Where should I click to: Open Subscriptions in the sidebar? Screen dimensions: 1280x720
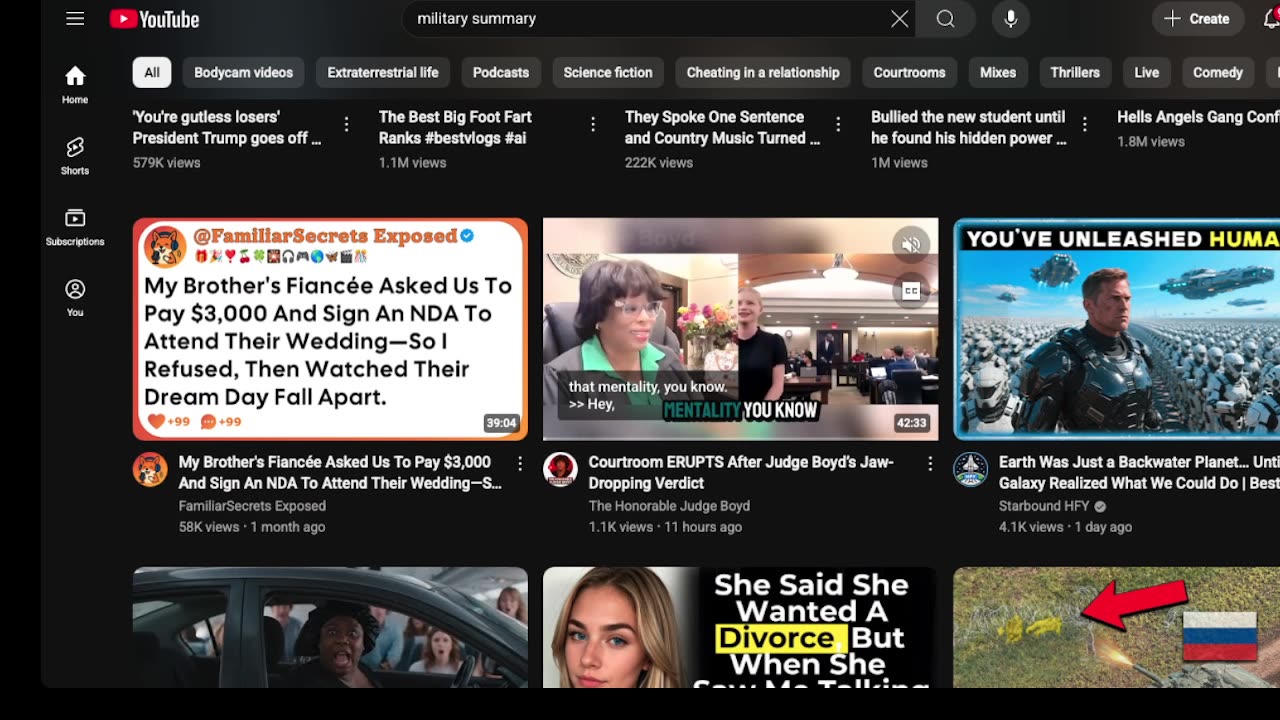click(75, 227)
